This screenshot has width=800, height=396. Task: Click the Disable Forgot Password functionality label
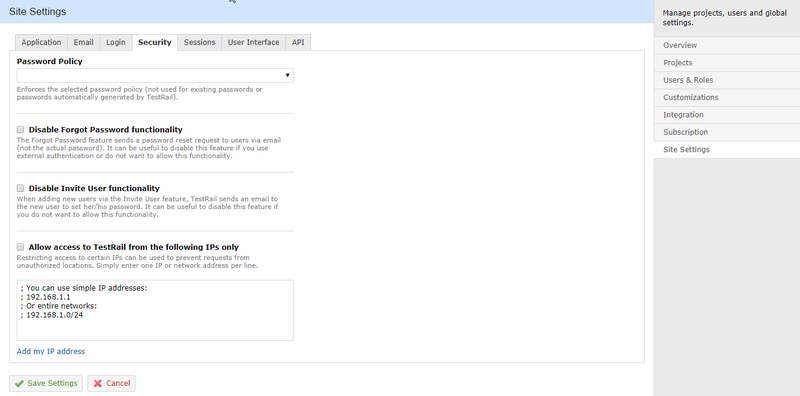[106, 130]
